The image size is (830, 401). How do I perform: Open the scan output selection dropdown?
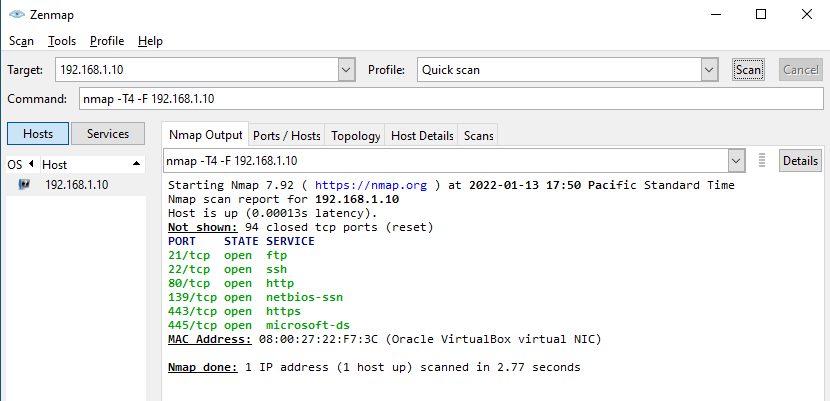737,161
